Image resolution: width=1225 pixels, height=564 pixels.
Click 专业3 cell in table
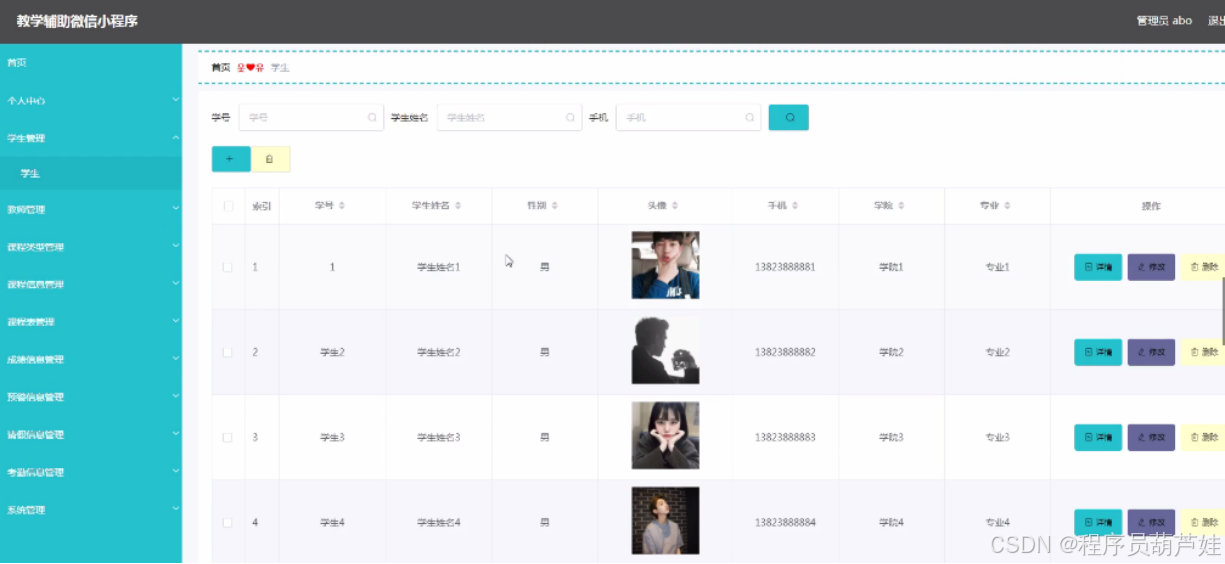pyautogui.click(x=997, y=437)
